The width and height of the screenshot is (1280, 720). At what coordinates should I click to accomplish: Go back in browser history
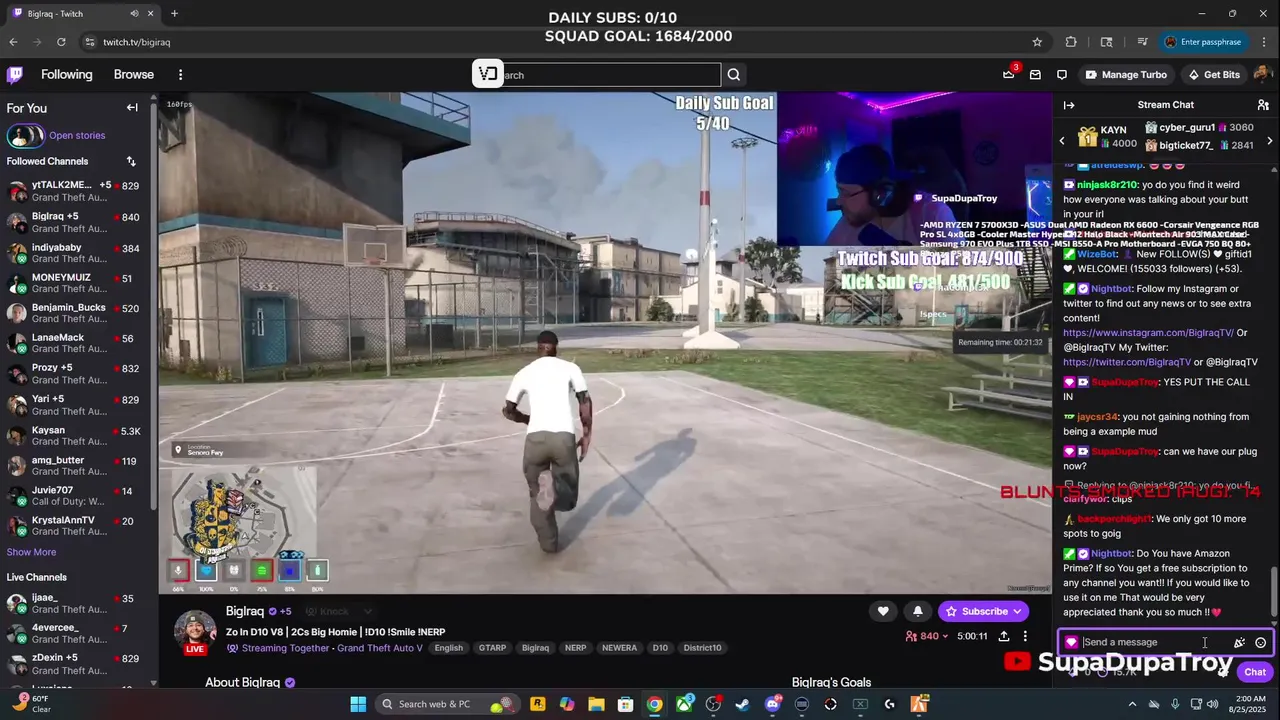[x=13, y=42]
